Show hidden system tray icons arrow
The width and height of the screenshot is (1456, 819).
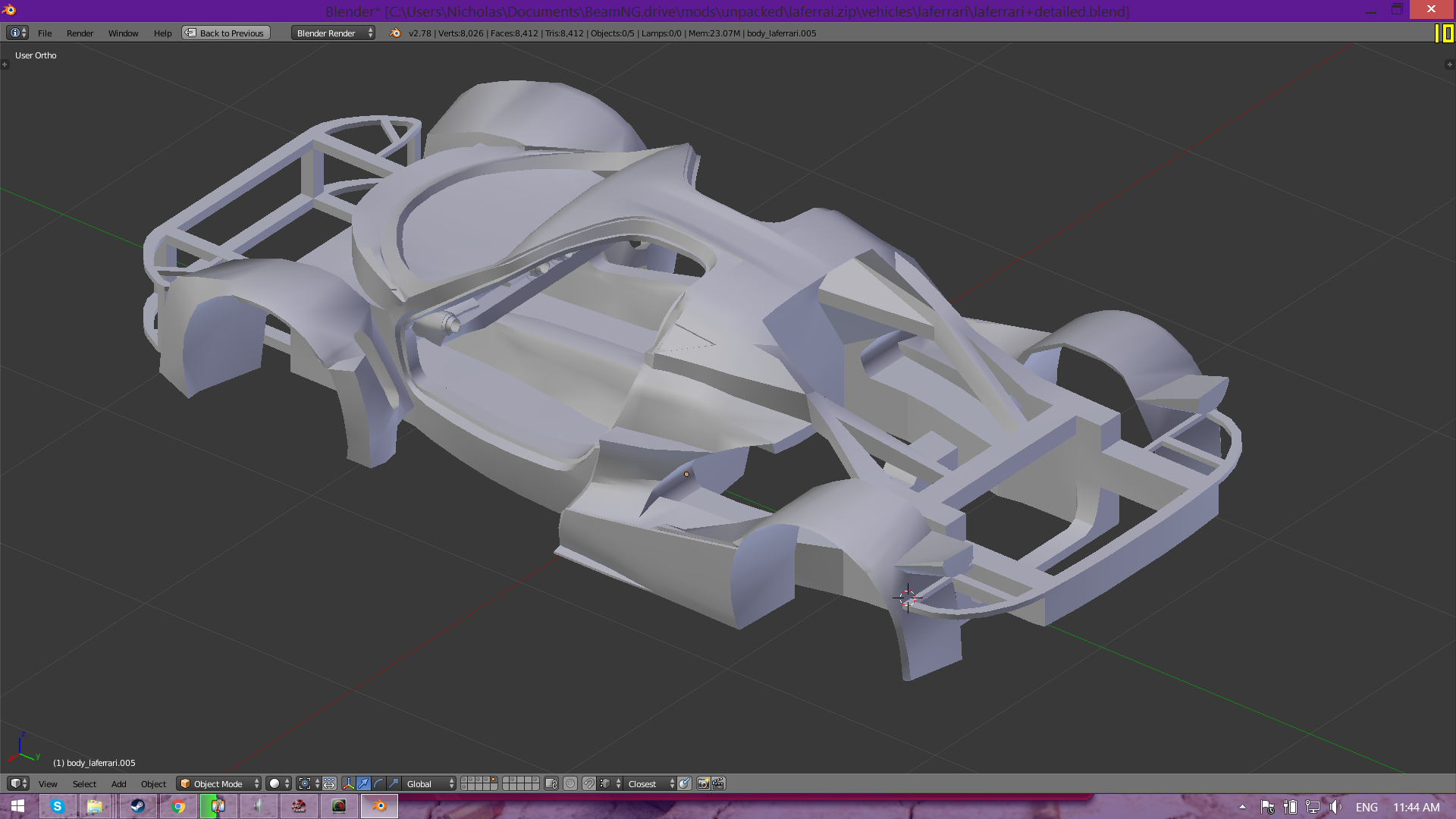click(1242, 807)
